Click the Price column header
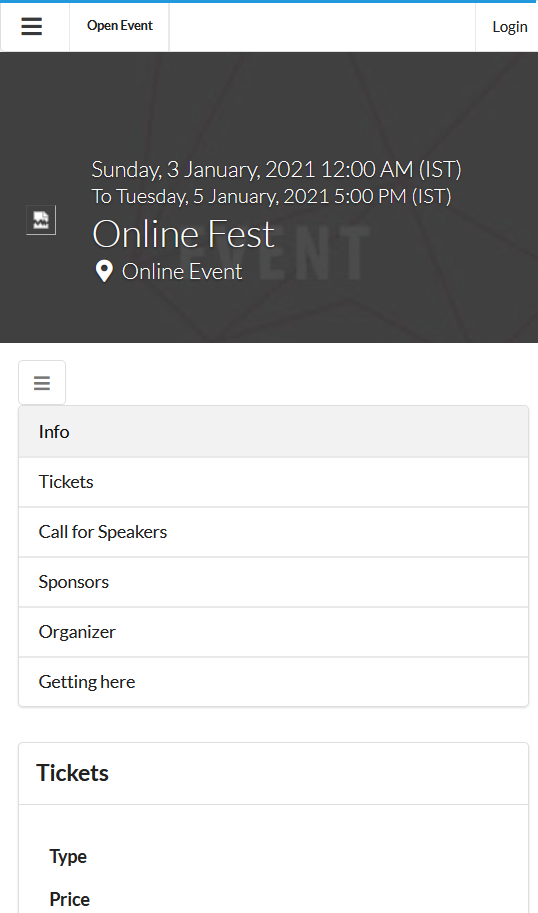The height and width of the screenshot is (913, 538). 69,900
